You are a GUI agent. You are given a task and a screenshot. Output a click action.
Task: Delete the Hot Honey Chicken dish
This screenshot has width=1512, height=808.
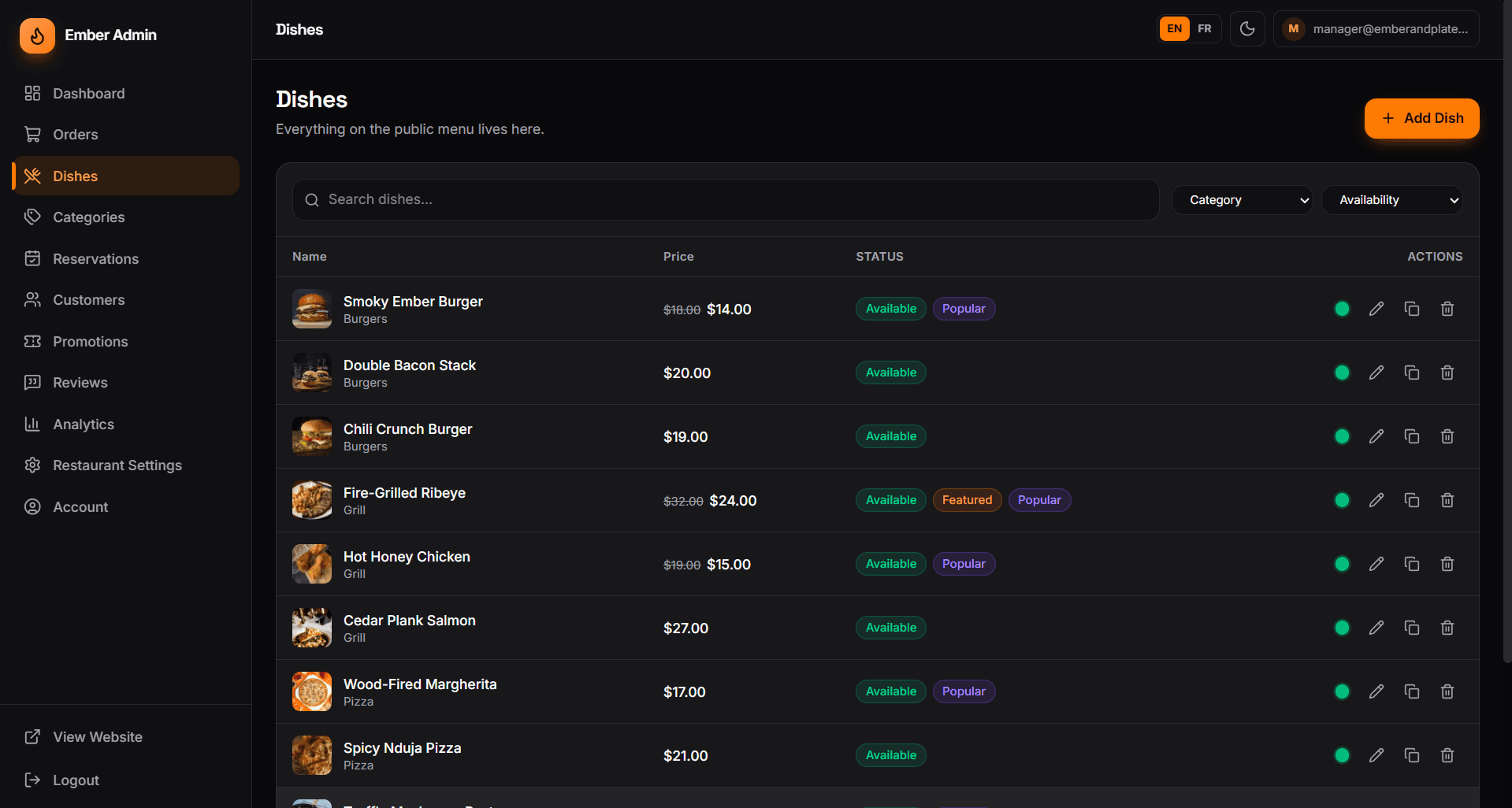point(1447,564)
